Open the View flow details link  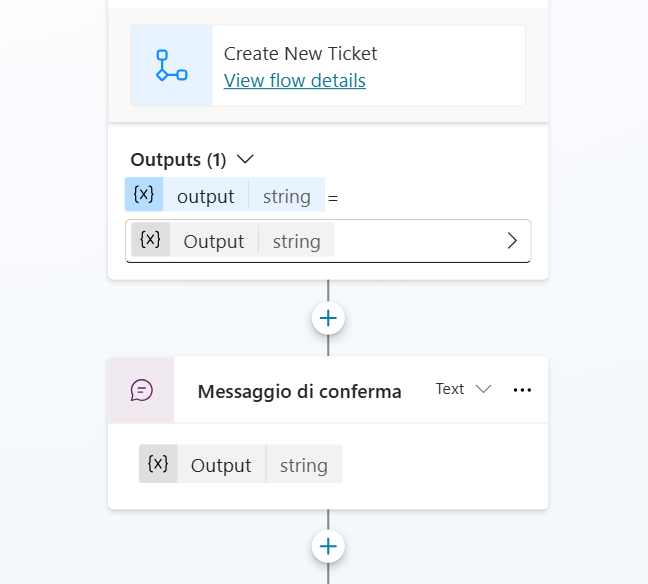(x=294, y=80)
